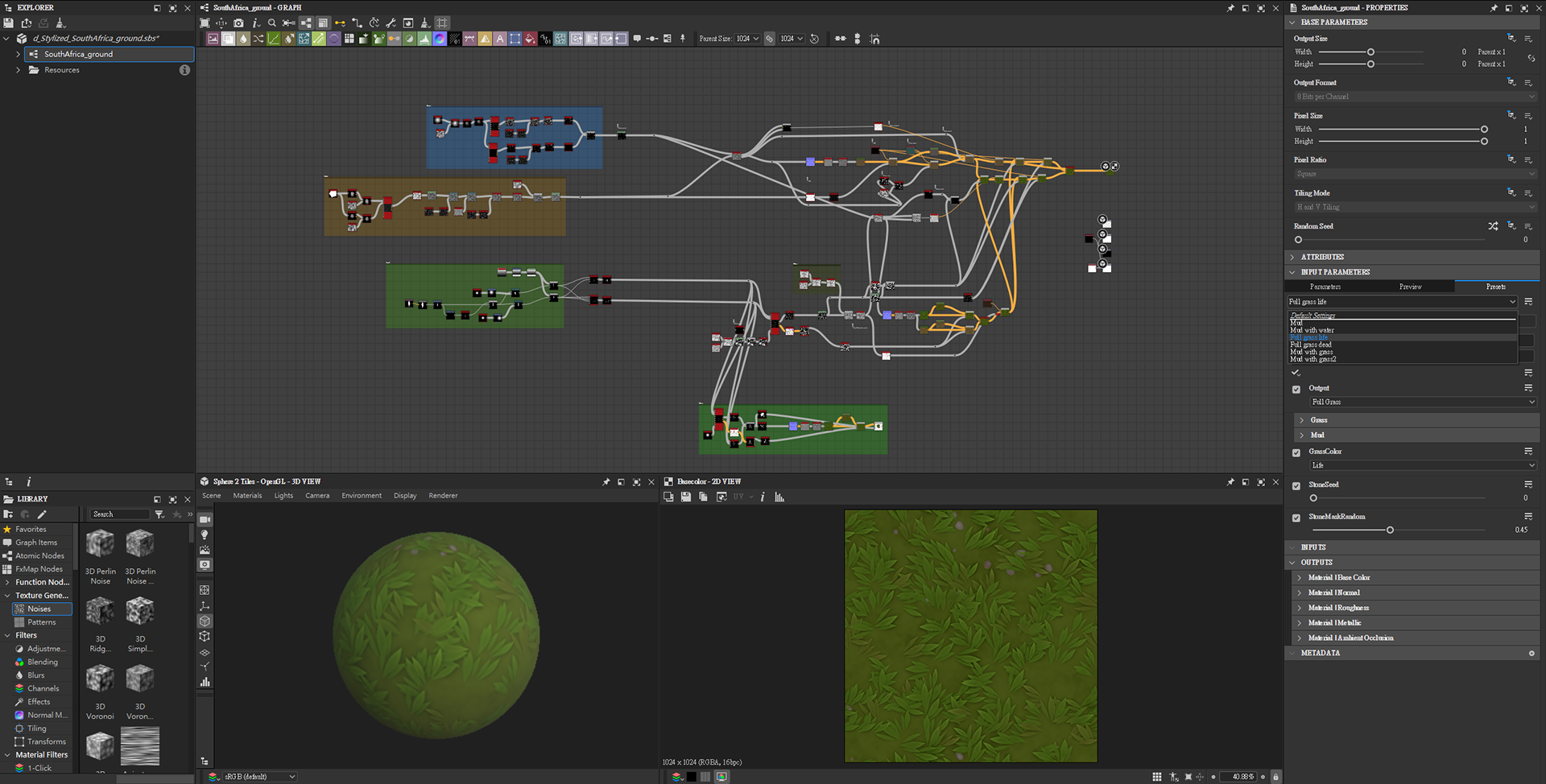Viewport: 1546px width, 784px height.
Task: Click the magnifier search icon in graph toolbar
Action: pyautogui.click(x=272, y=23)
